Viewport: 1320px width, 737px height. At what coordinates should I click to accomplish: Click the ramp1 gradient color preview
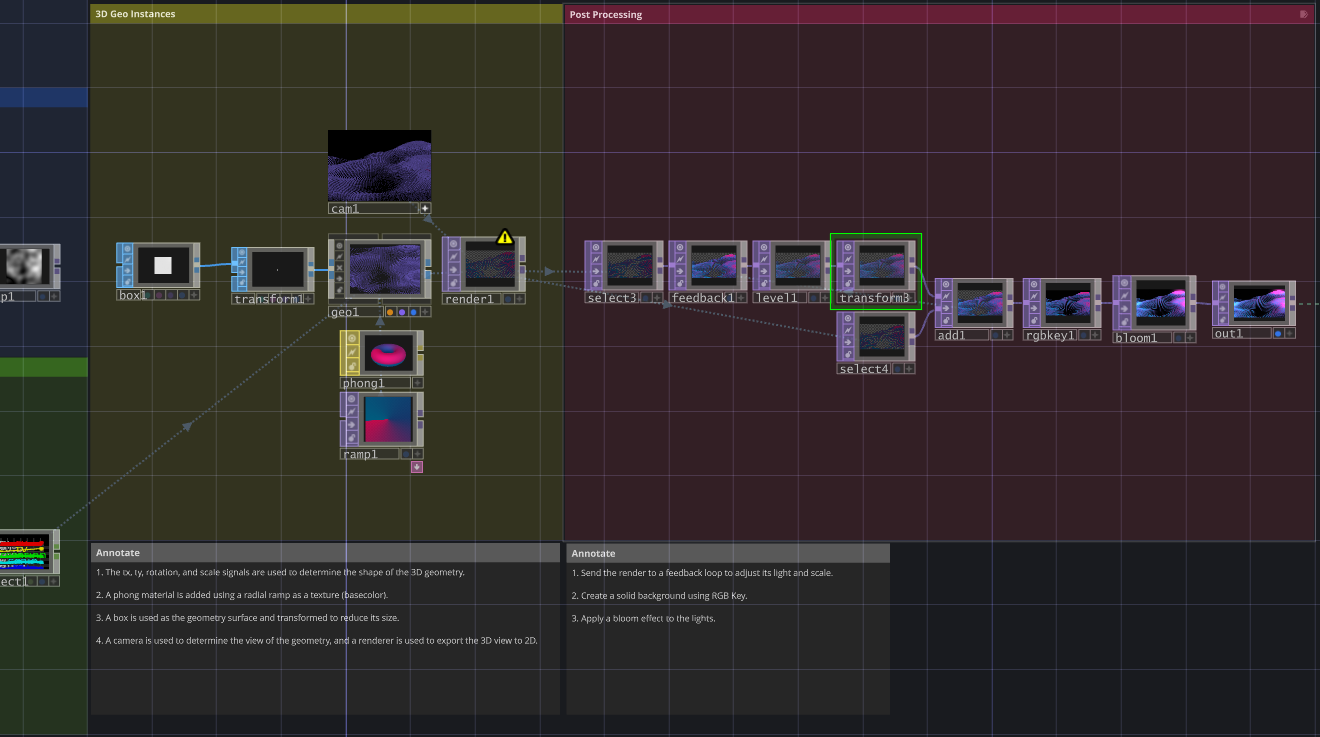click(x=389, y=419)
